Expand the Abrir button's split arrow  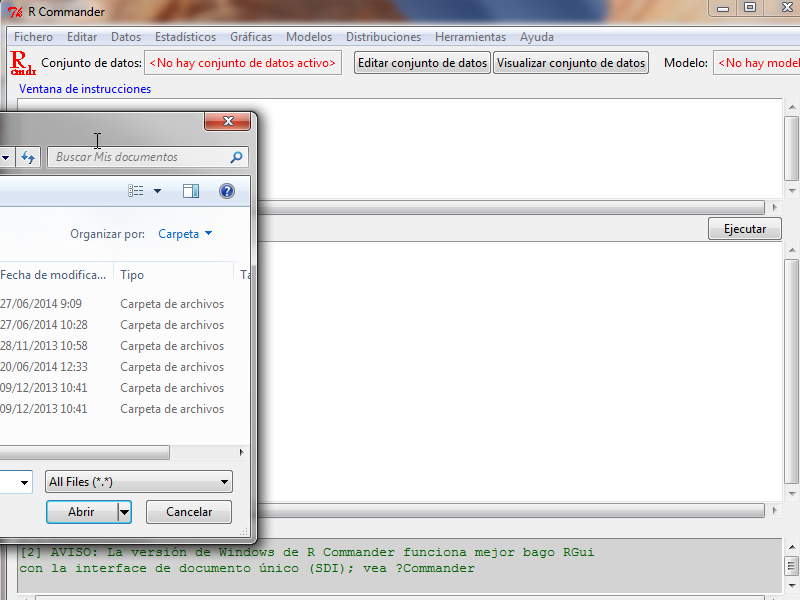click(124, 511)
